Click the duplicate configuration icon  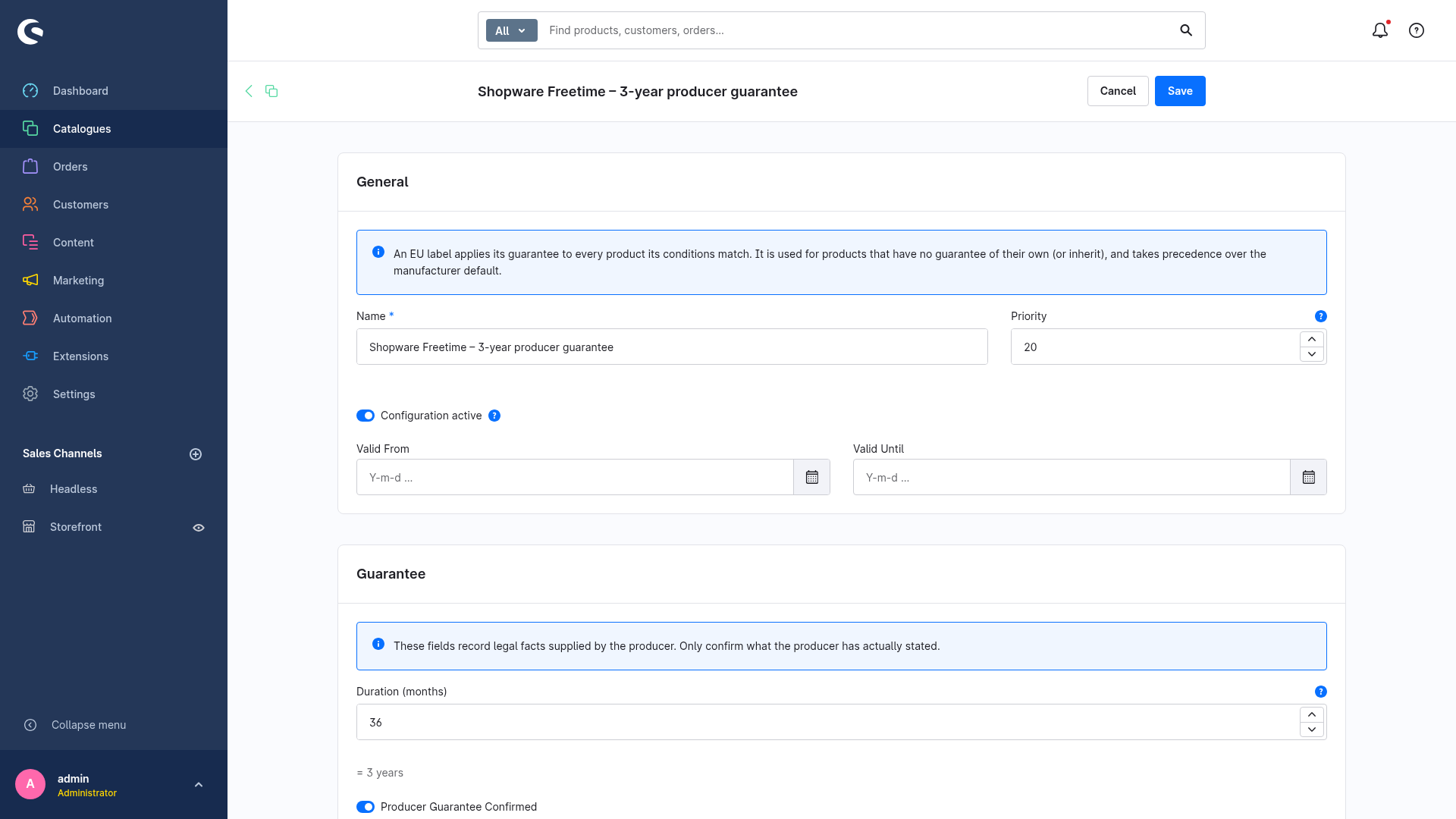point(271,91)
